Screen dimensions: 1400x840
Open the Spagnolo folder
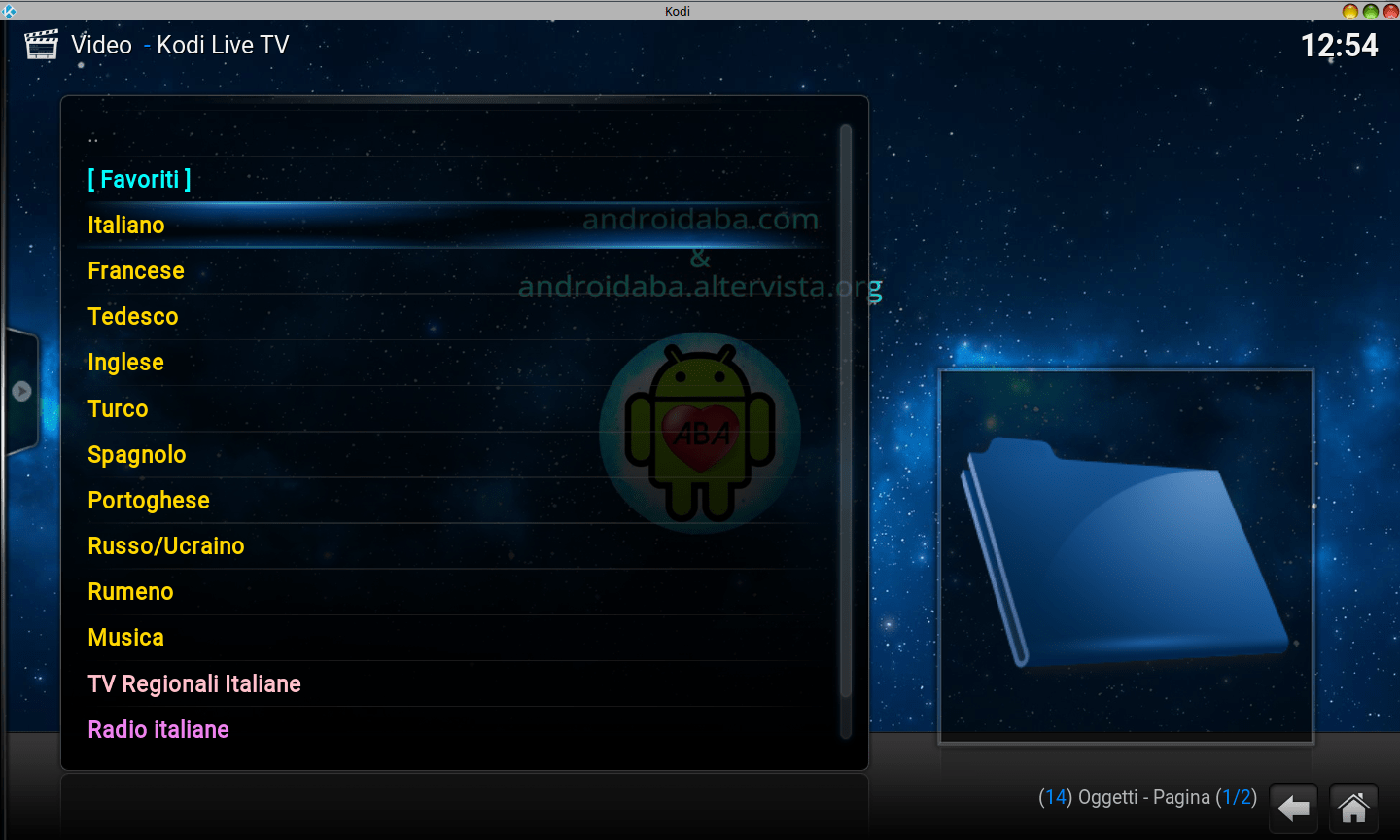(x=137, y=455)
